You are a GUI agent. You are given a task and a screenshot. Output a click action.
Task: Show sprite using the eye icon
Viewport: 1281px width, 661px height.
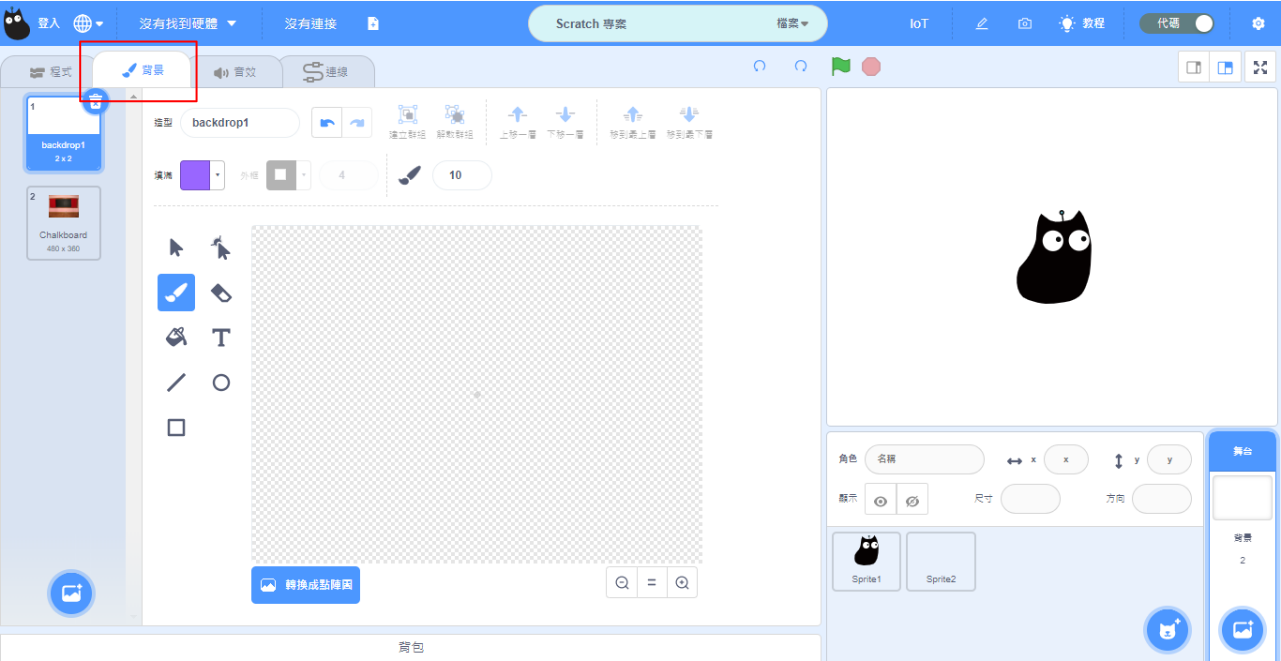pos(880,500)
